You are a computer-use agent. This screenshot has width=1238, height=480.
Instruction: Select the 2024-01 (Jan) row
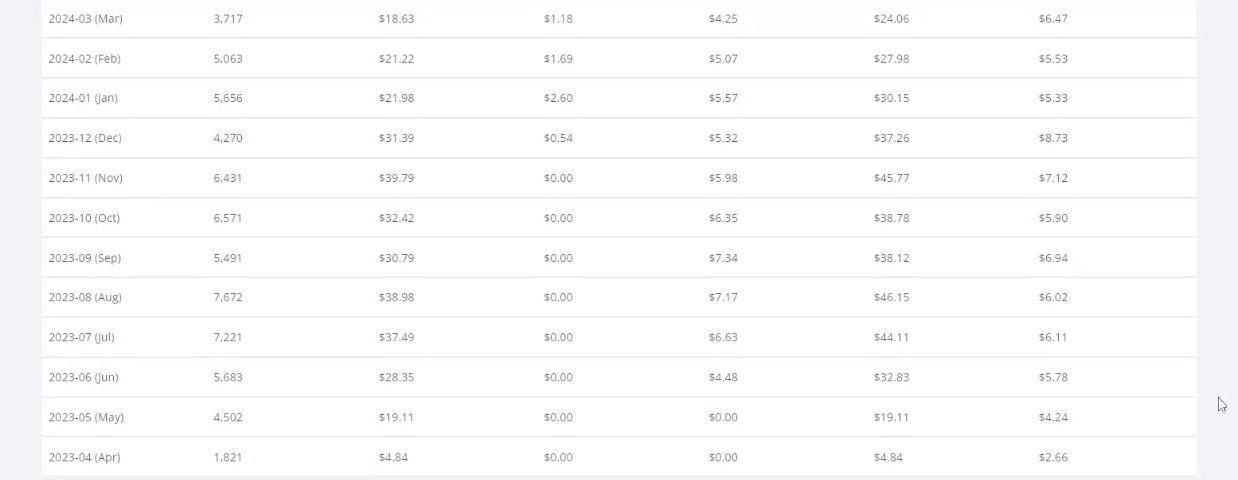coord(619,98)
